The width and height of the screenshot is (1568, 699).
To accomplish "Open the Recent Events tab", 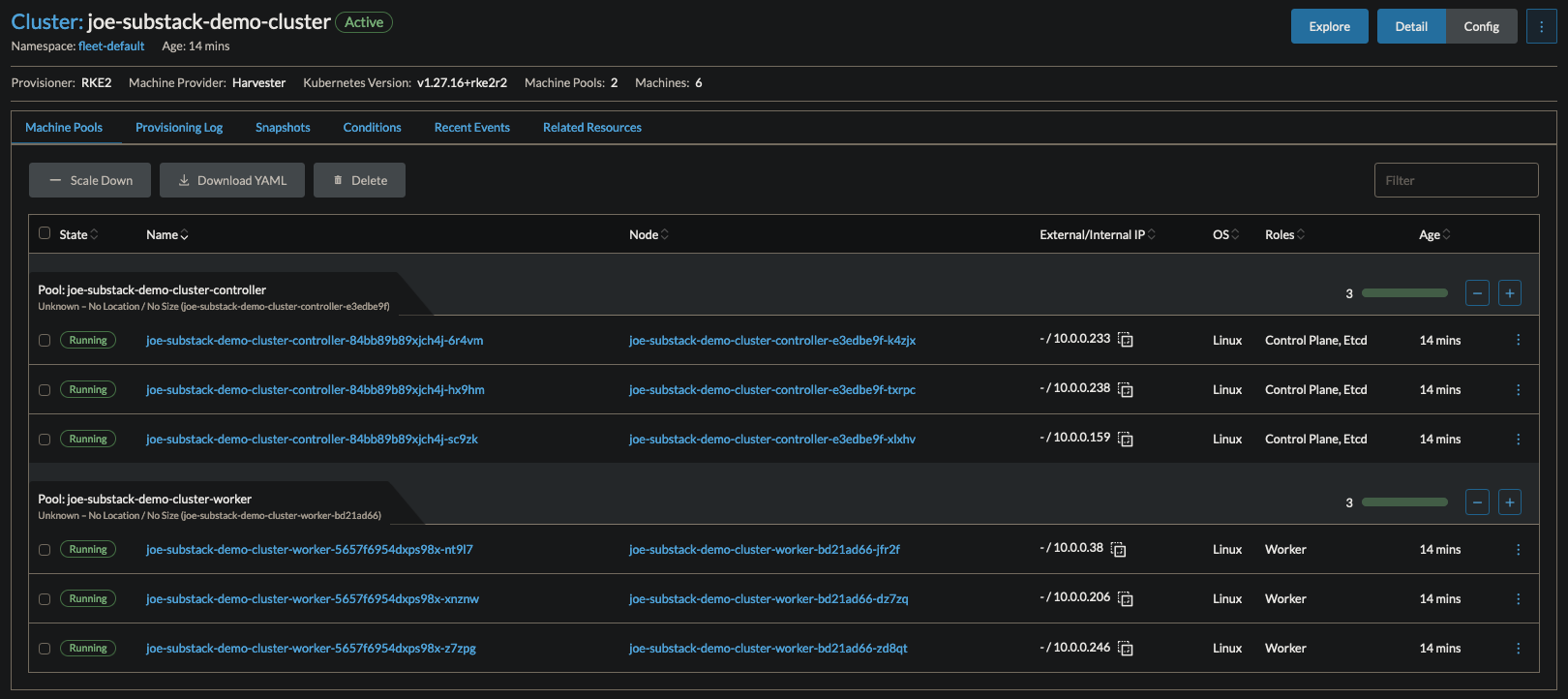I will 471,128.
